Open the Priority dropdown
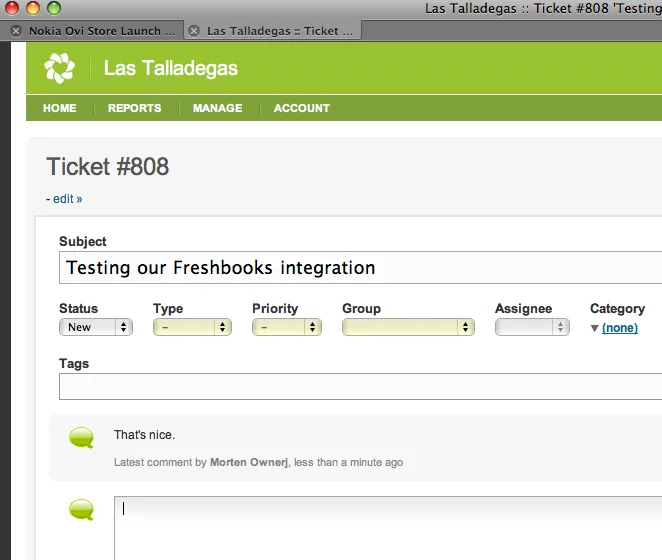Image resolution: width=662 pixels, height=560 pixels. (286, 327)
